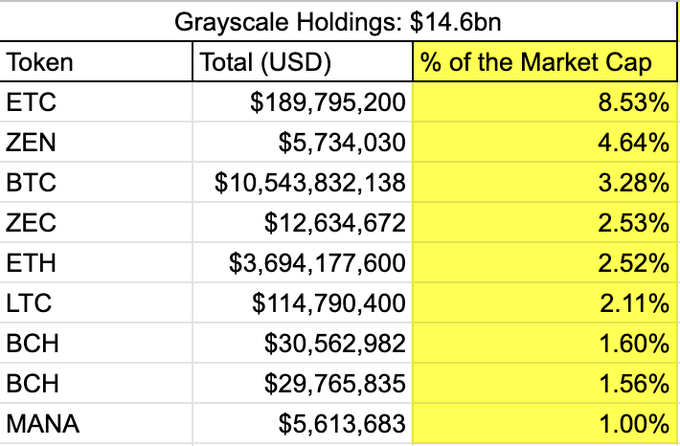Click the ZEN token cell
680x446 pixels.
(96, 142)
